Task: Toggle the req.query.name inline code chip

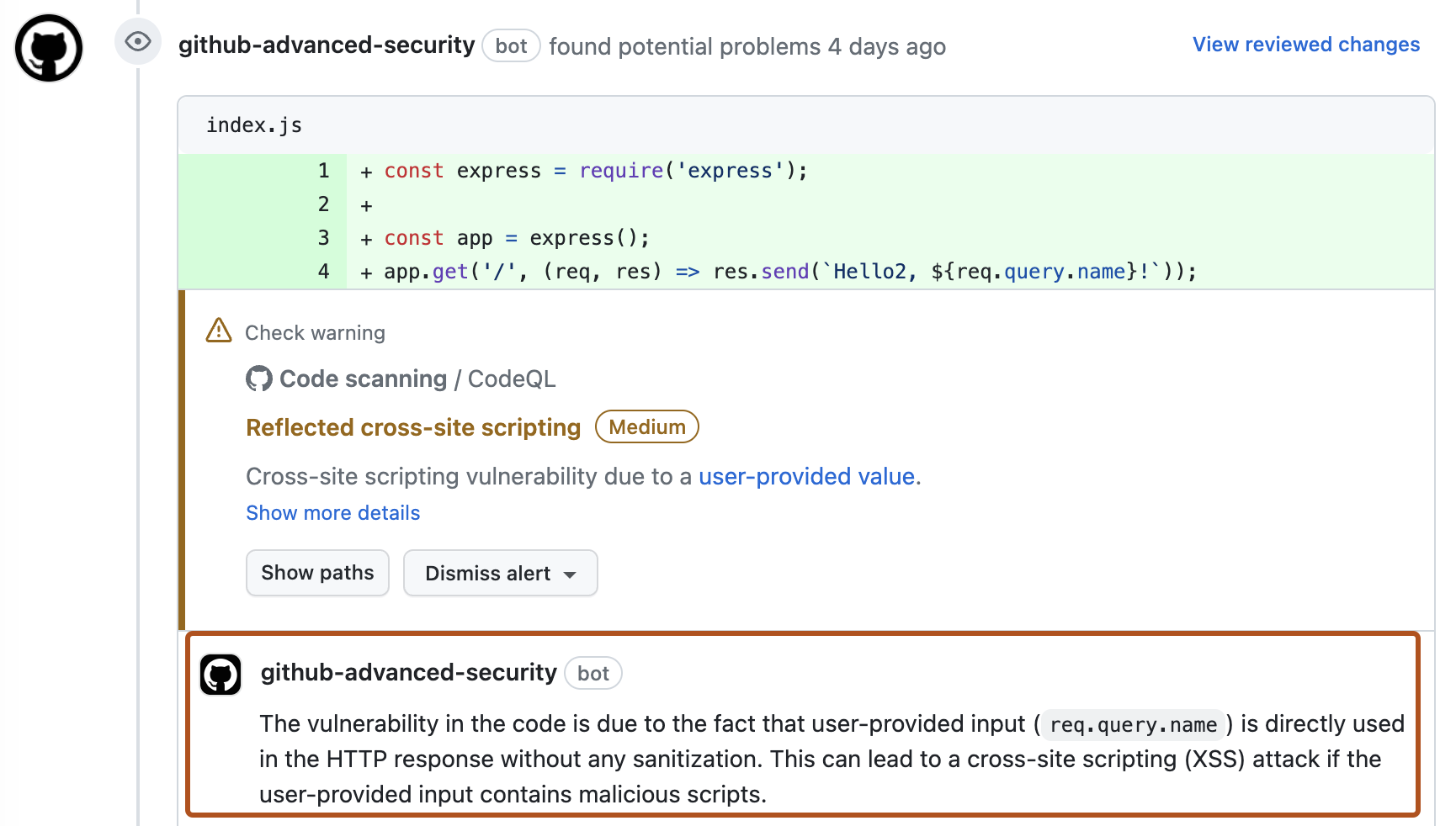Action: pos(1131,724)
